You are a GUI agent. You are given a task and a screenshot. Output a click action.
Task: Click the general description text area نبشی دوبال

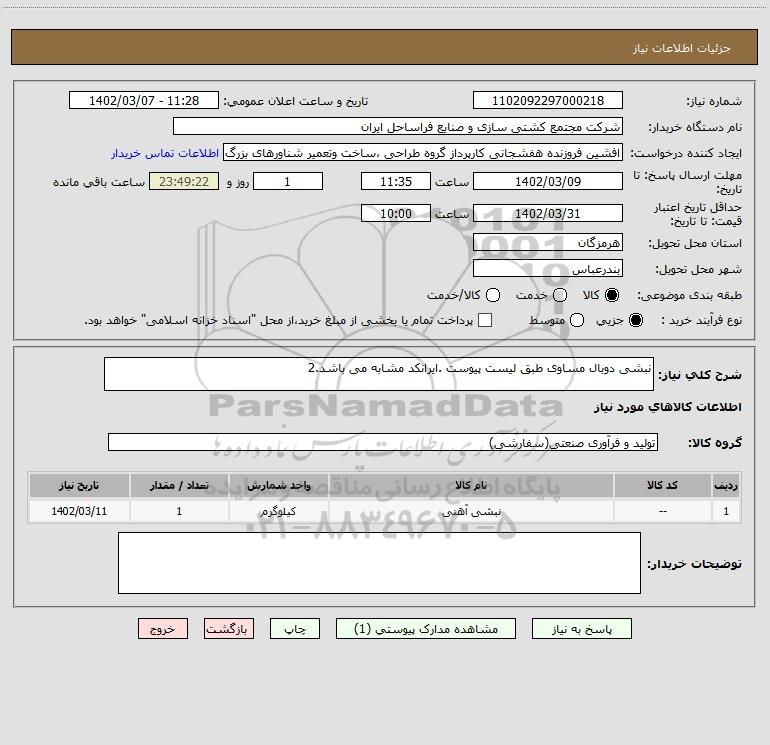379,374
